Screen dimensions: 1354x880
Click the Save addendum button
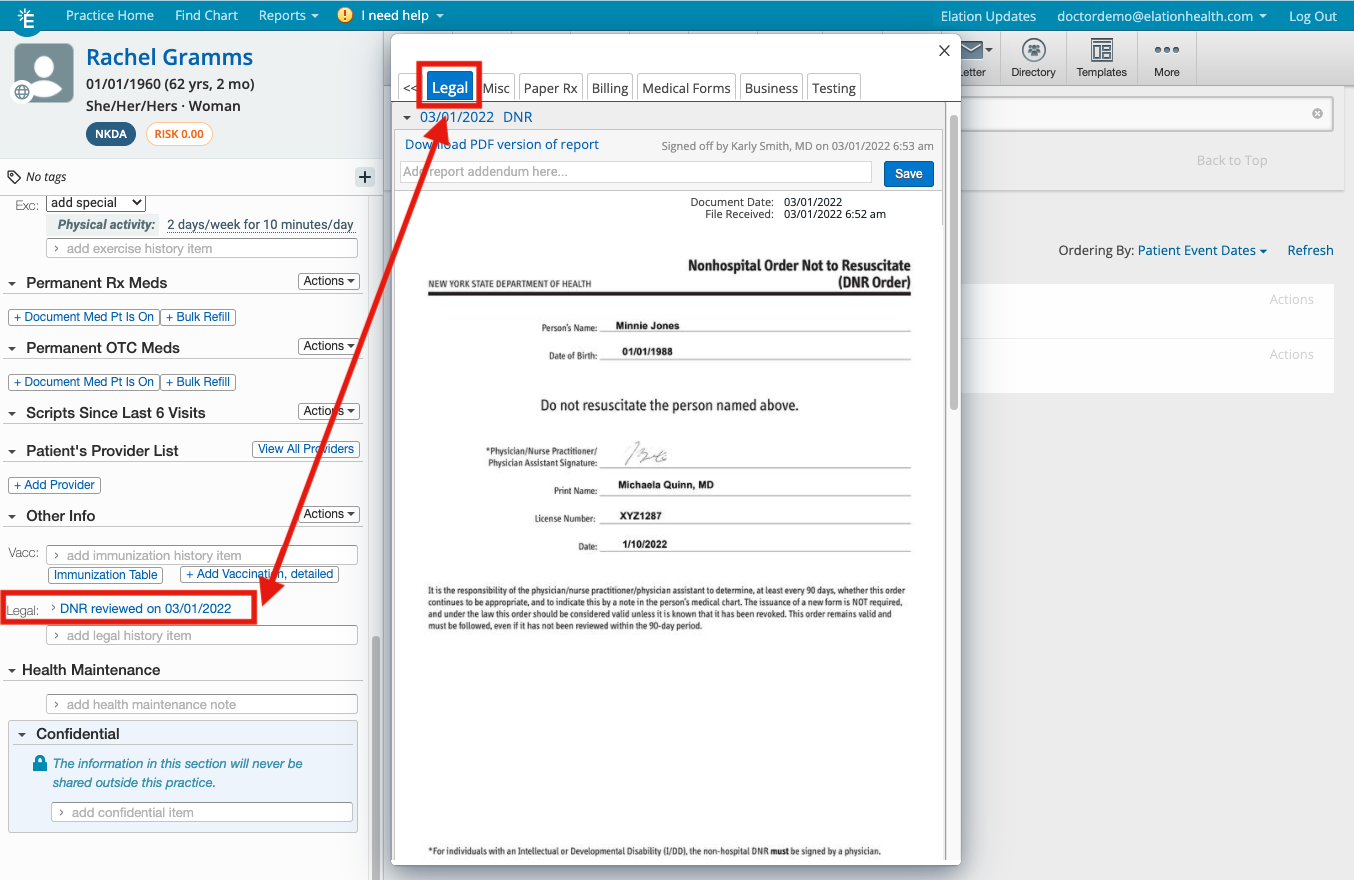[908, 174]
